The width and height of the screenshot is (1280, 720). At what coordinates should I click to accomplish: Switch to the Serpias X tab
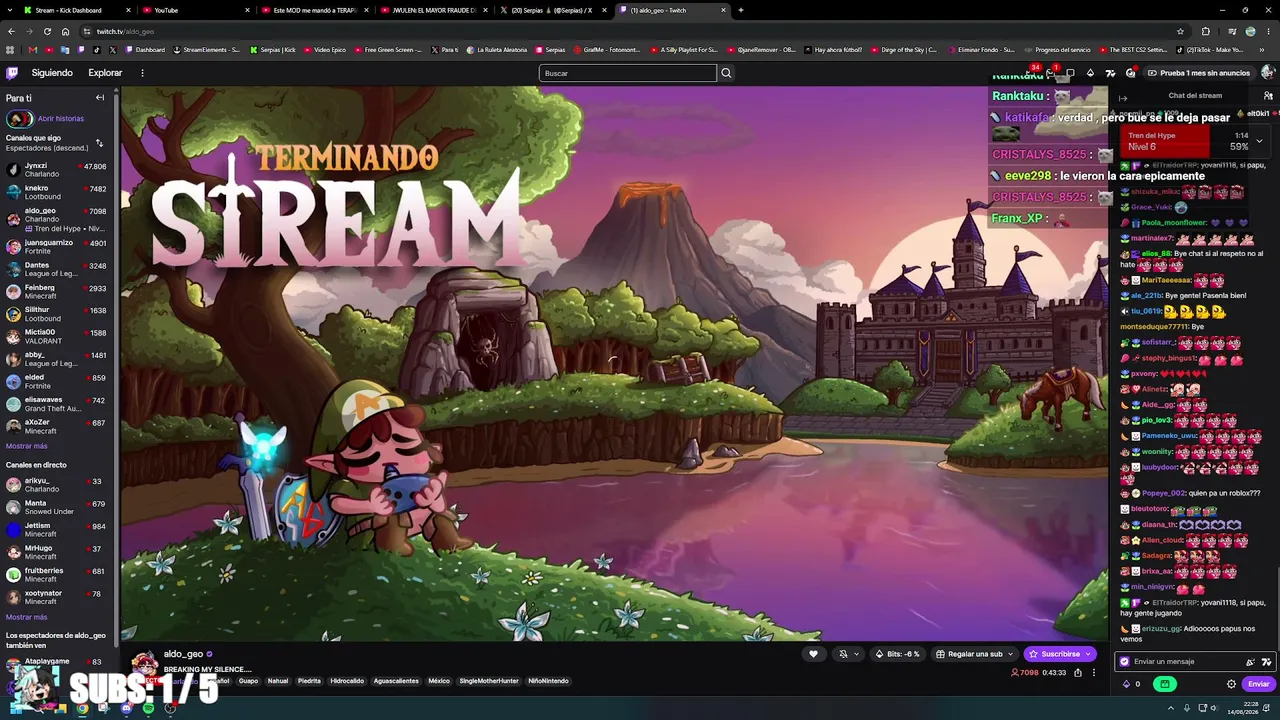[553, 10]
